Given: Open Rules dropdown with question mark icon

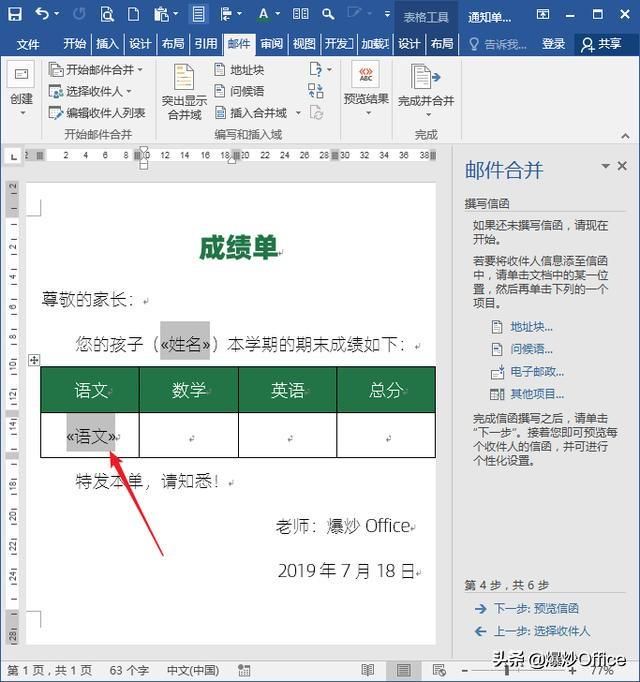Looking at the screenshot, I should pyautogui.click(x=321, y=69).
